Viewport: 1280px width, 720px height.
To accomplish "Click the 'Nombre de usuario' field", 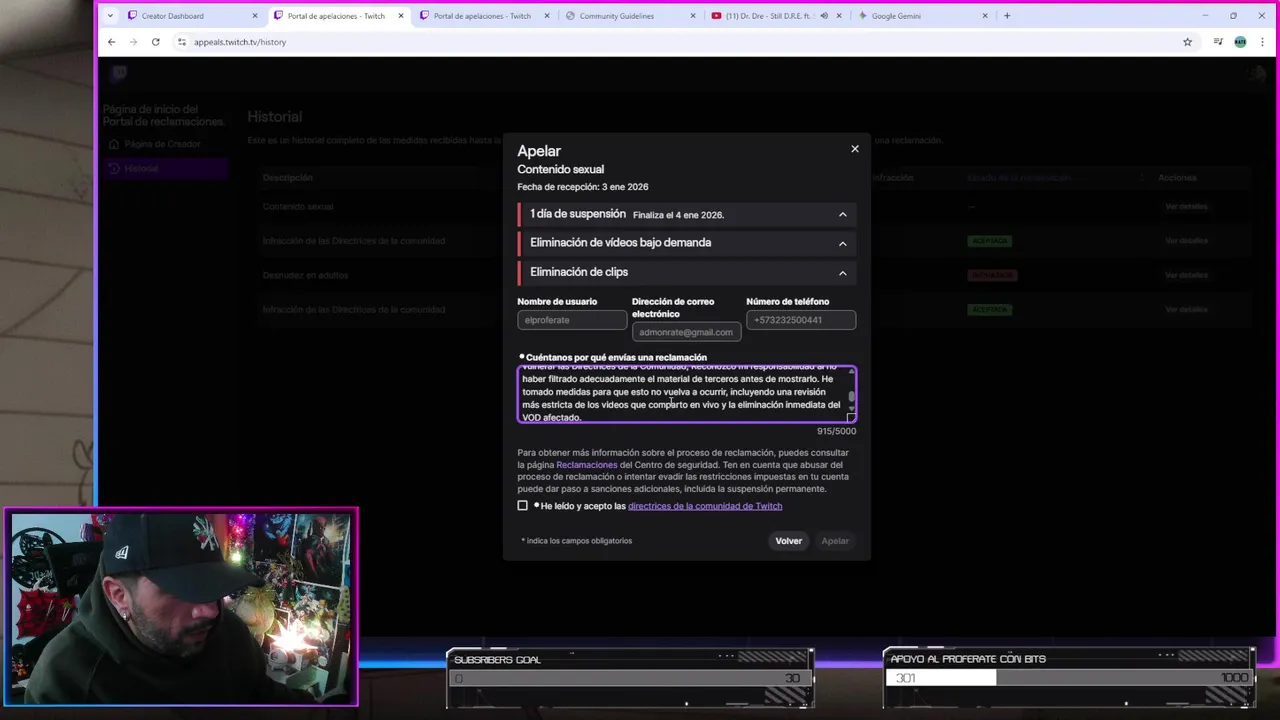I will [572, 320].
